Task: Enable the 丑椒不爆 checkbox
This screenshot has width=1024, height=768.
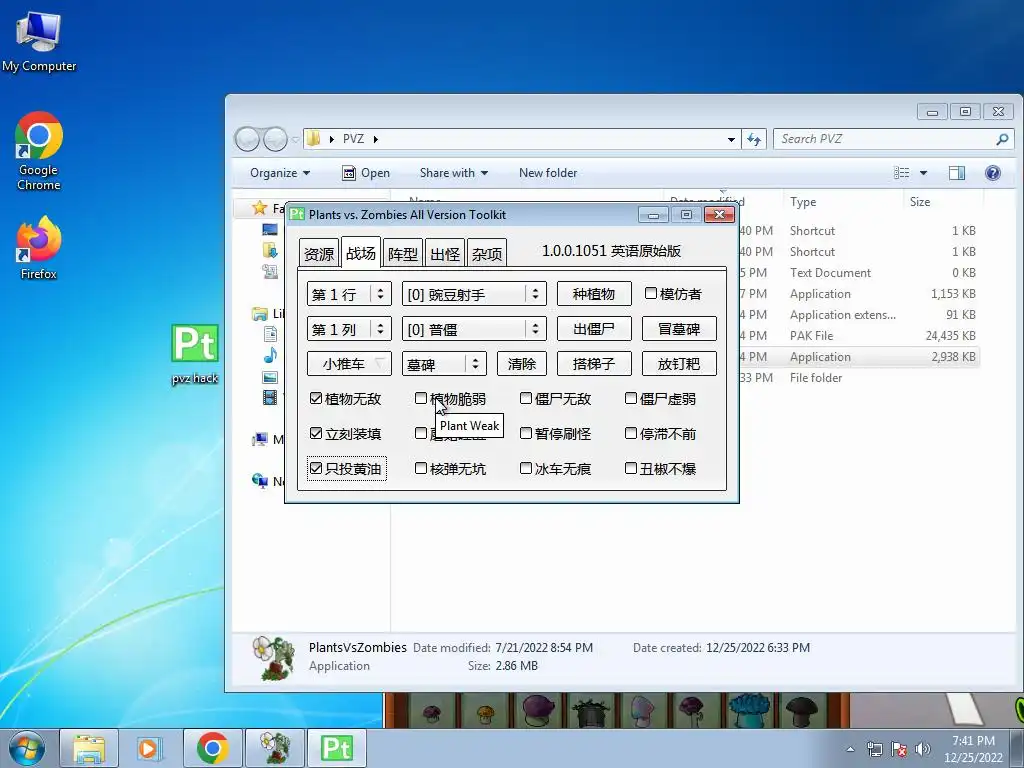Action: (x=631, y=468)
